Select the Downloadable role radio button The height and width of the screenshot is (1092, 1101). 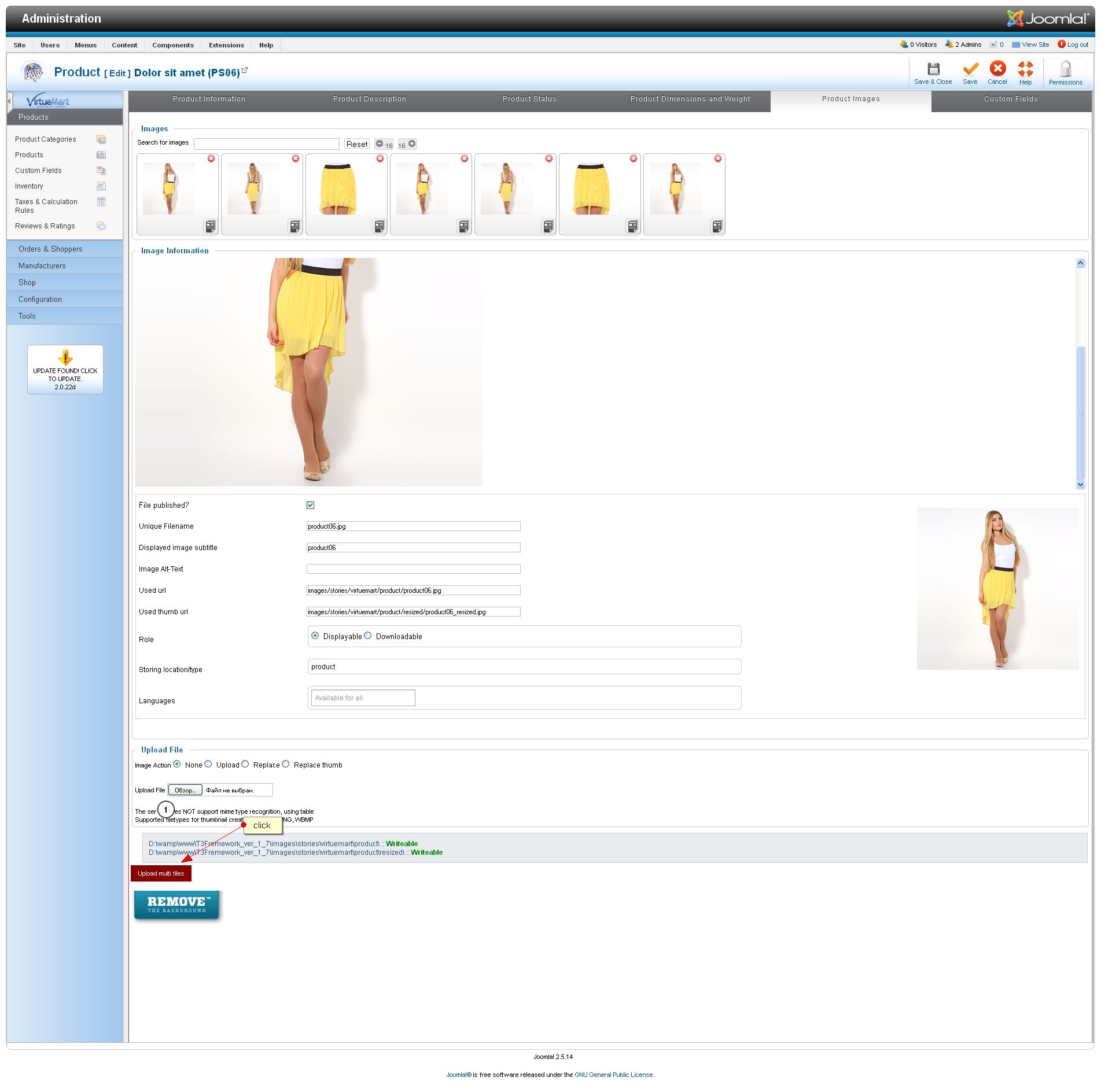pyautogui.click(x=368, y=636)
